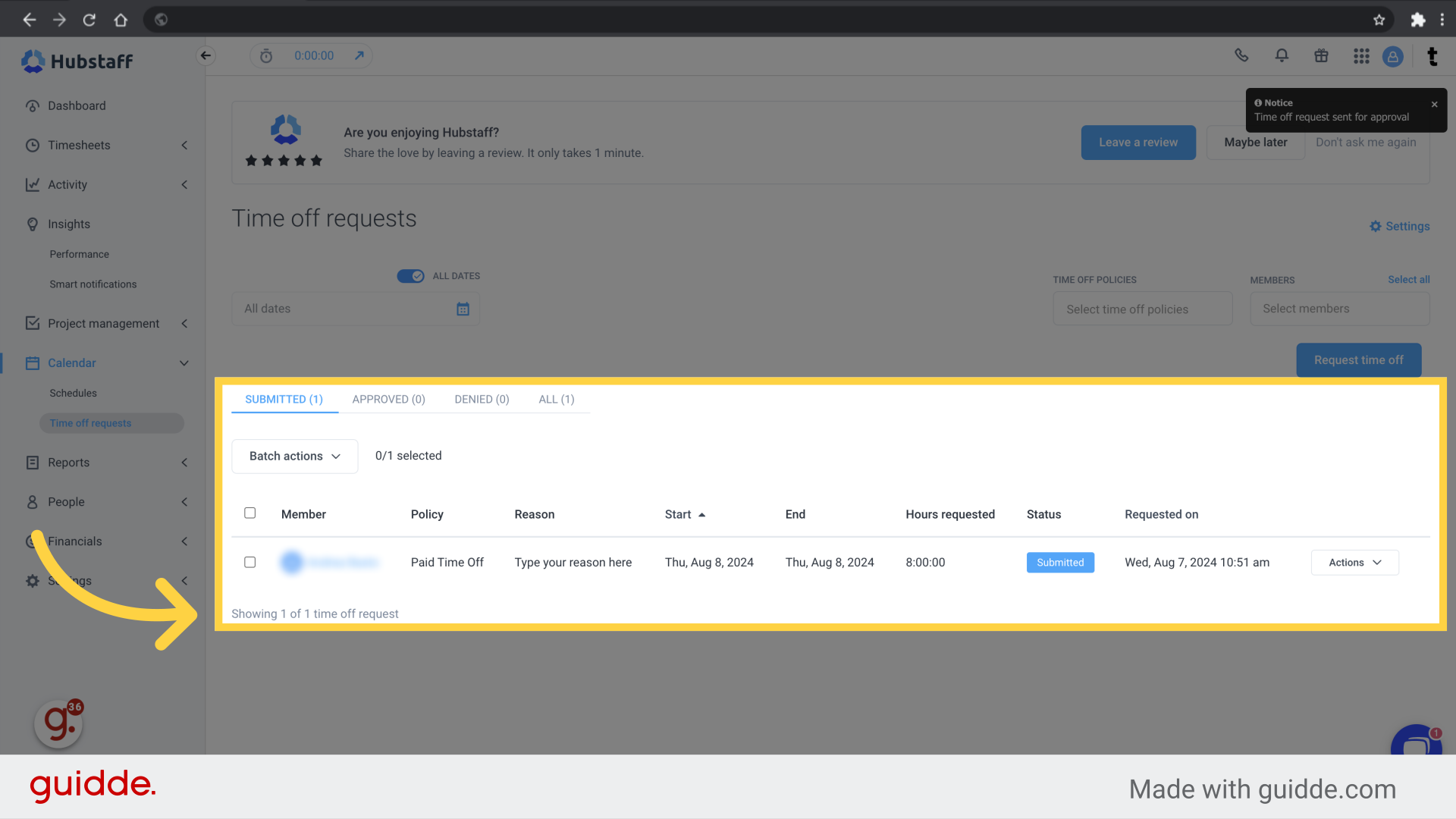Image resolution: width=1456 pixels, height=819 pixels.
Task: Click the Select time off policies field
Action: pyautogui.click(x=1142, y=309)
